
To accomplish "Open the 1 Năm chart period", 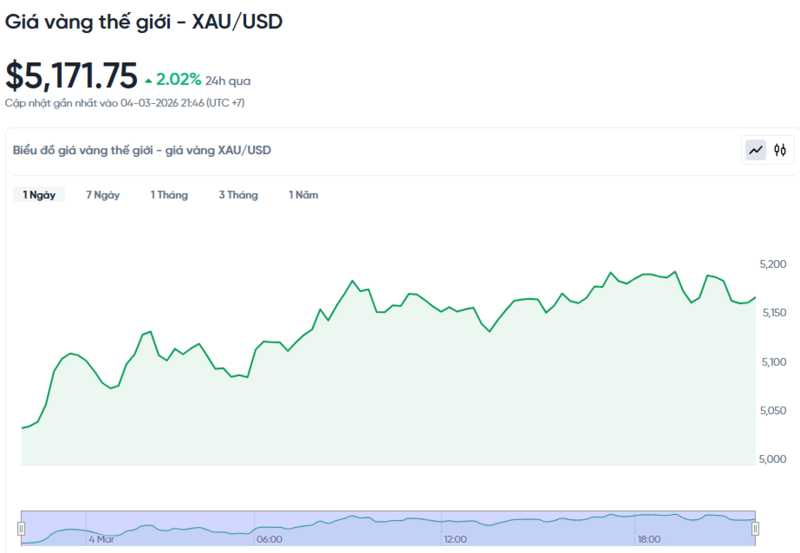I will point(303,195).
